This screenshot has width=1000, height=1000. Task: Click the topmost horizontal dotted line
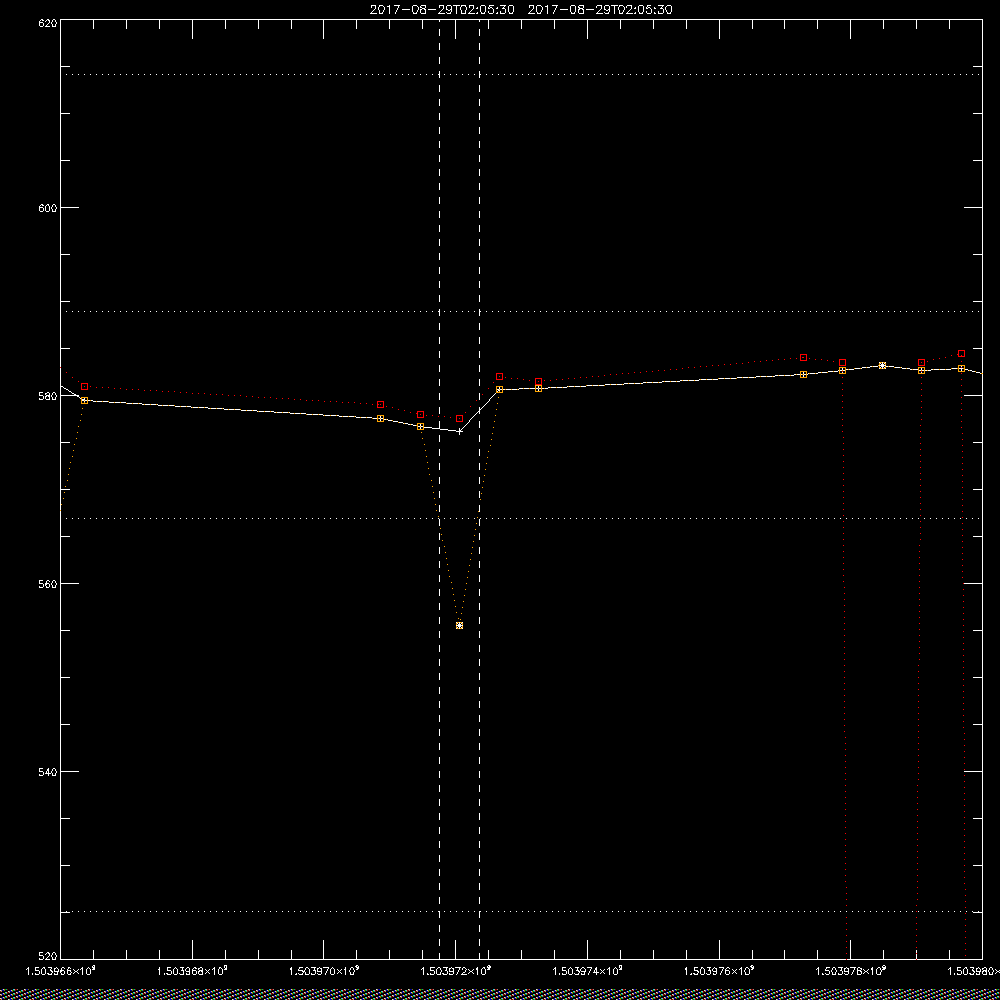[x=521, y=75]
